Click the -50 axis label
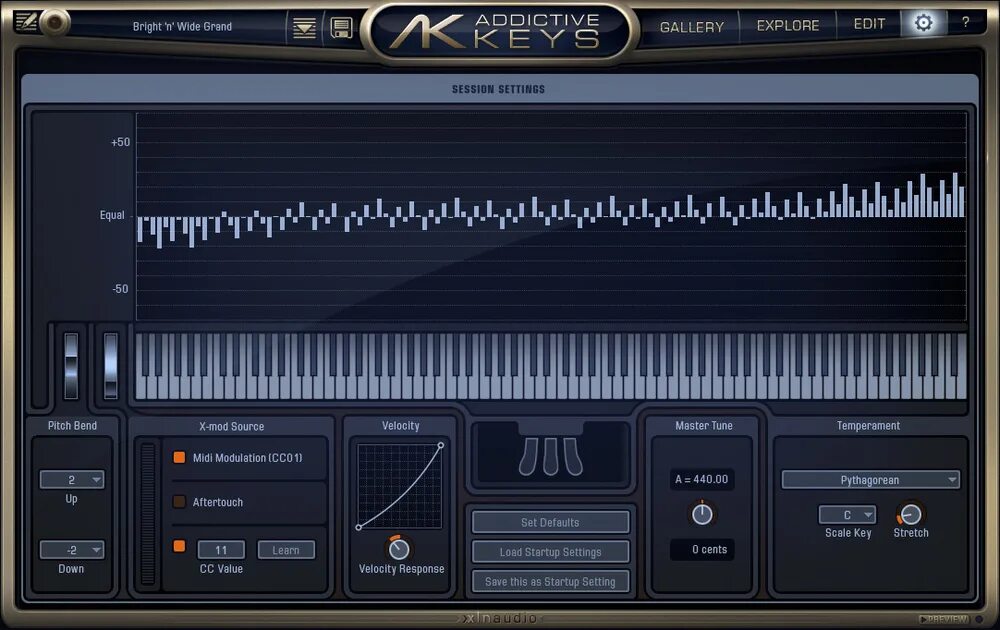The height and width of the screenshot is (630, 1000). coord(121,289)
